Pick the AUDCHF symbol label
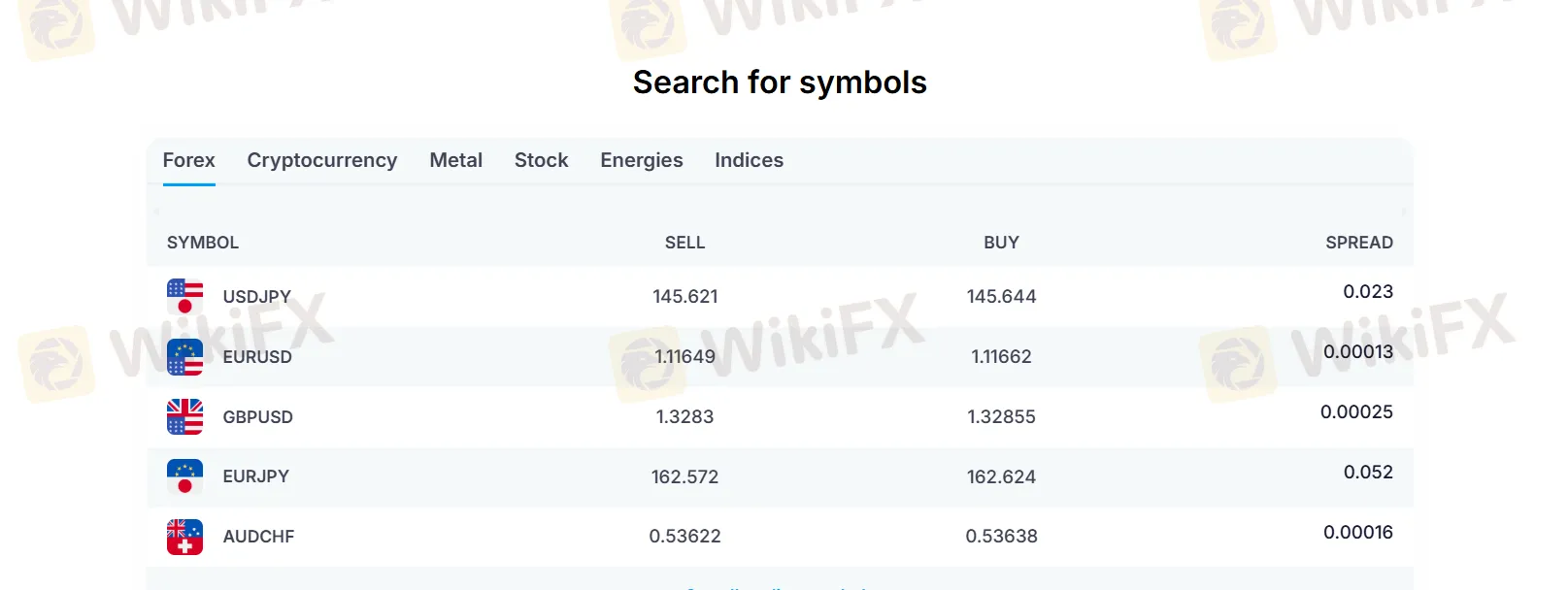 258,537
